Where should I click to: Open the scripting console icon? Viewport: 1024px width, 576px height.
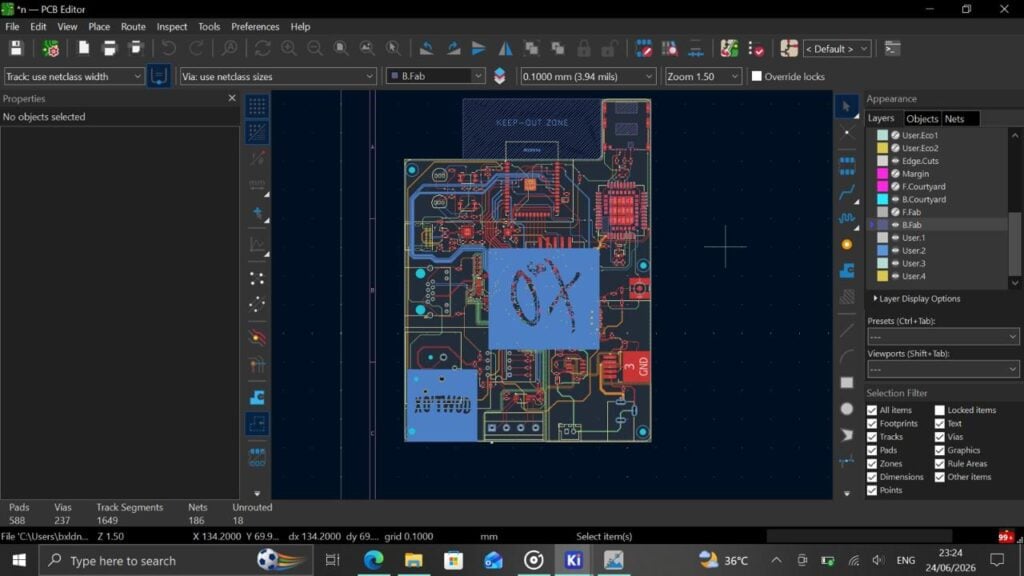(892, 48)
